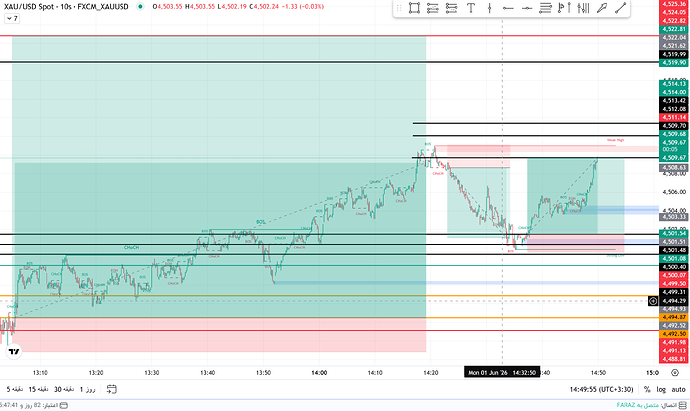Image resolution: width=690 pixels, height=411 pixels.
Task: Open the Go to date calendar icon
Action: (112, 389)
